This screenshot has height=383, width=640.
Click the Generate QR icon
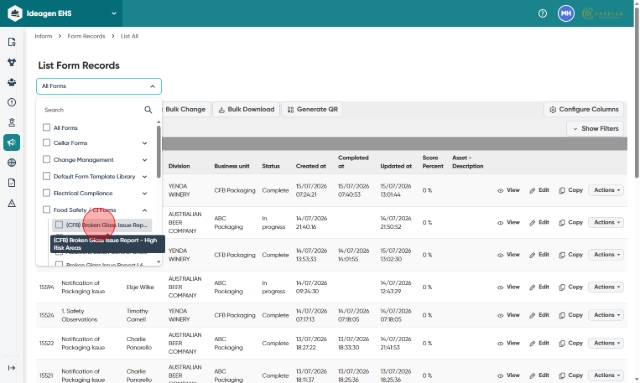(291, 109)
